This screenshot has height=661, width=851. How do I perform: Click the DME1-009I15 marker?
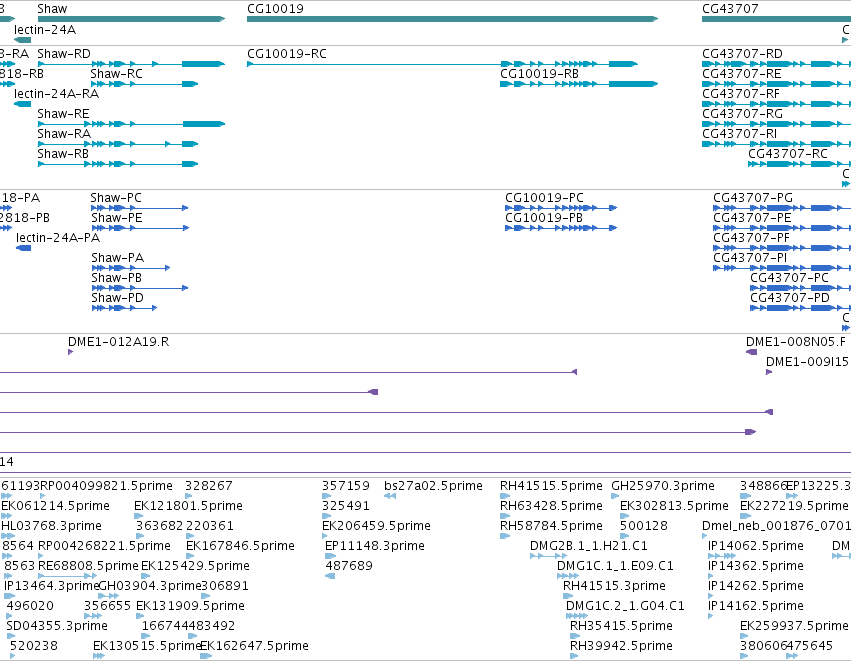click(x=769, y=372)
